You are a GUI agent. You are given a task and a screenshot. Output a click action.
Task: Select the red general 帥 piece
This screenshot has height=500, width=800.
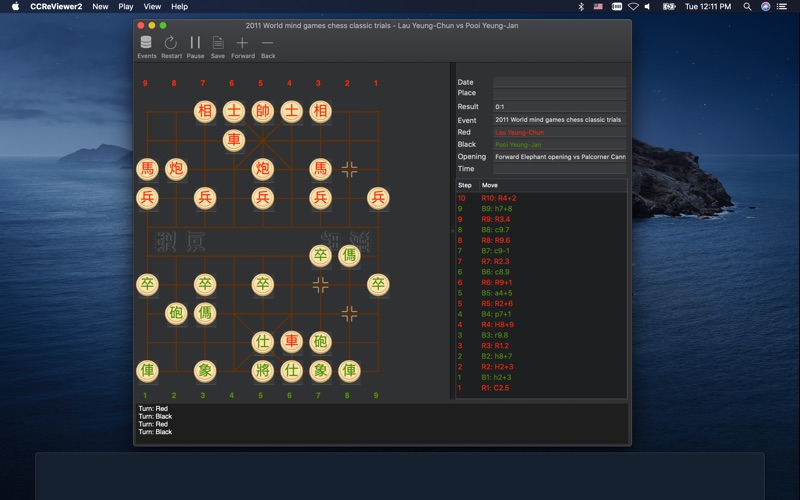pyautogui.click(x=262, y=111)
